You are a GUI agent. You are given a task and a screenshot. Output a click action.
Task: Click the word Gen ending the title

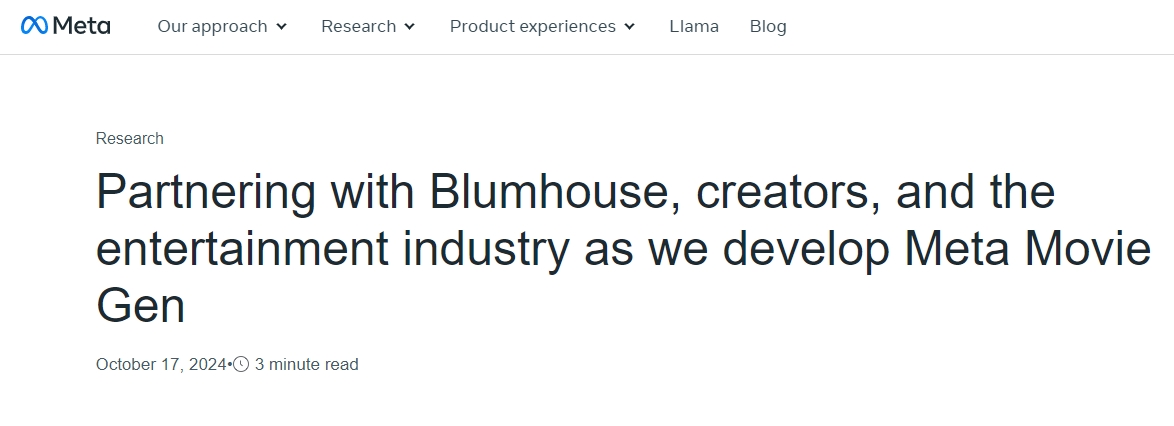coord(140,305)
